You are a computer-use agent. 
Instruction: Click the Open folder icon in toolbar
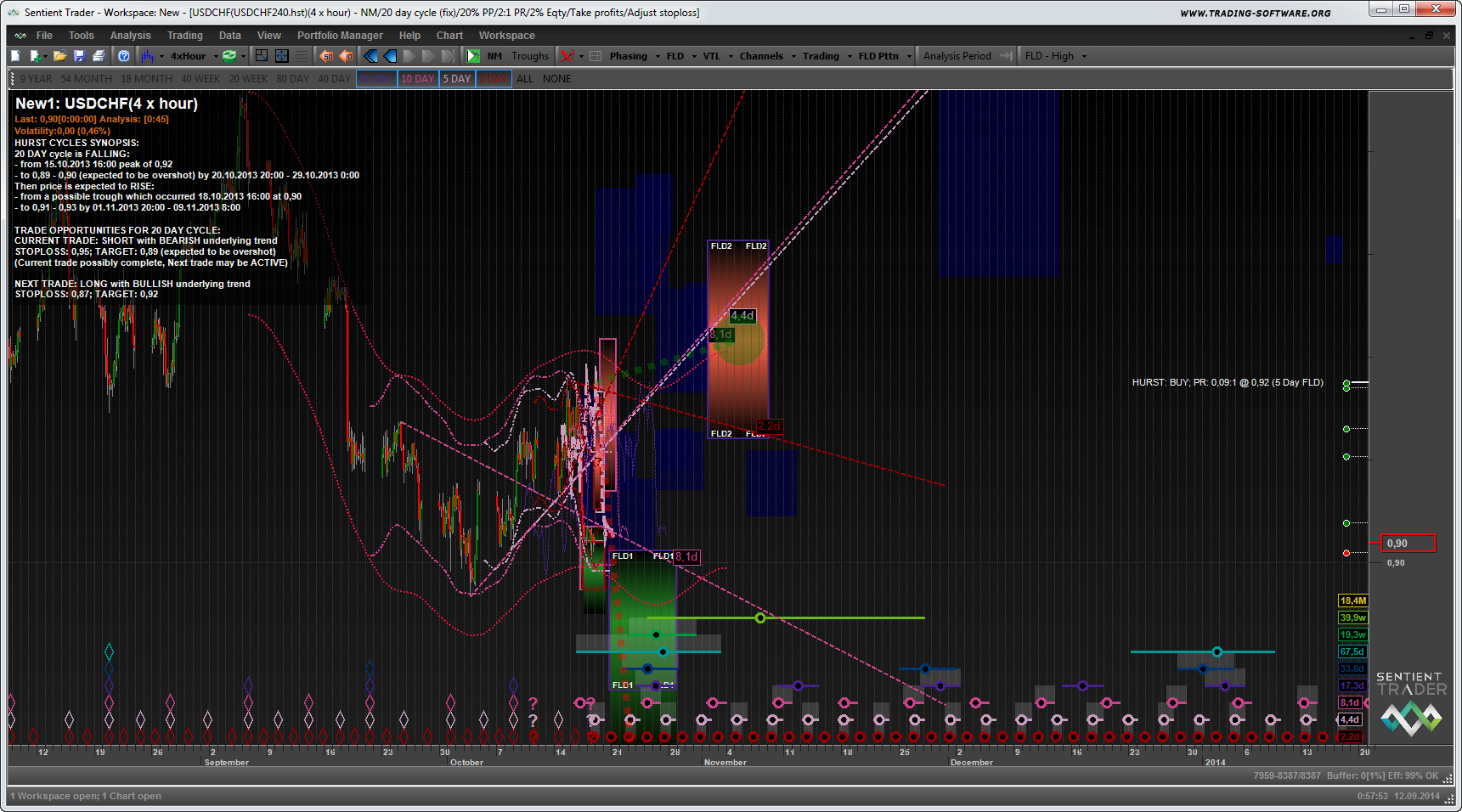(59, 56)
